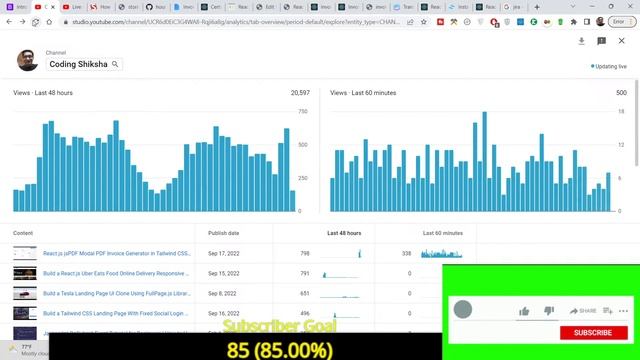Open Tailwind CSS Landing Page video link
The width and height of the screenshot is (640, 360).
pos(116,313)
